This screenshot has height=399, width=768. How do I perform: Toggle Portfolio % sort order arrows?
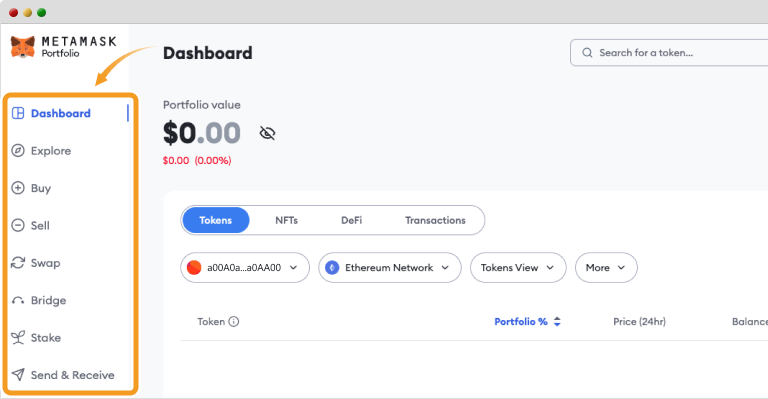click(x=557, y=322)
